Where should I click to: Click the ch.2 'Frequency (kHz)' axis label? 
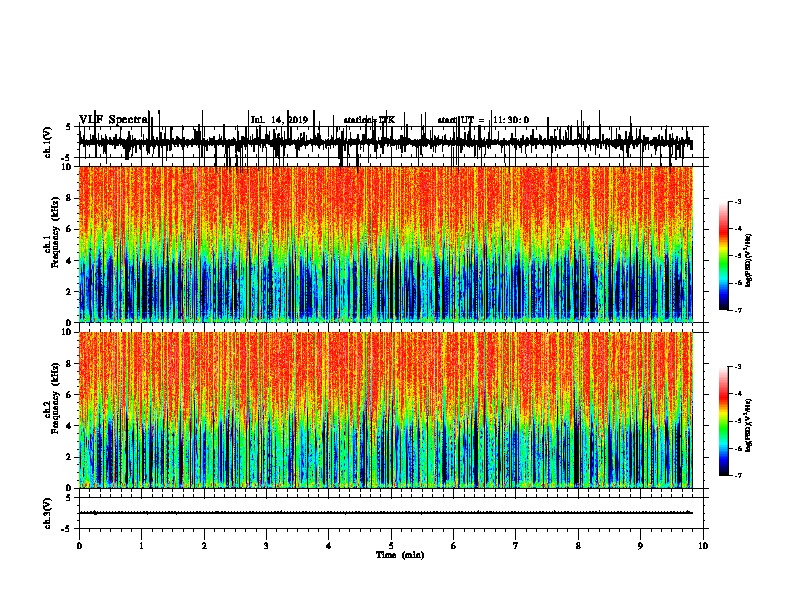coord(55,398)
